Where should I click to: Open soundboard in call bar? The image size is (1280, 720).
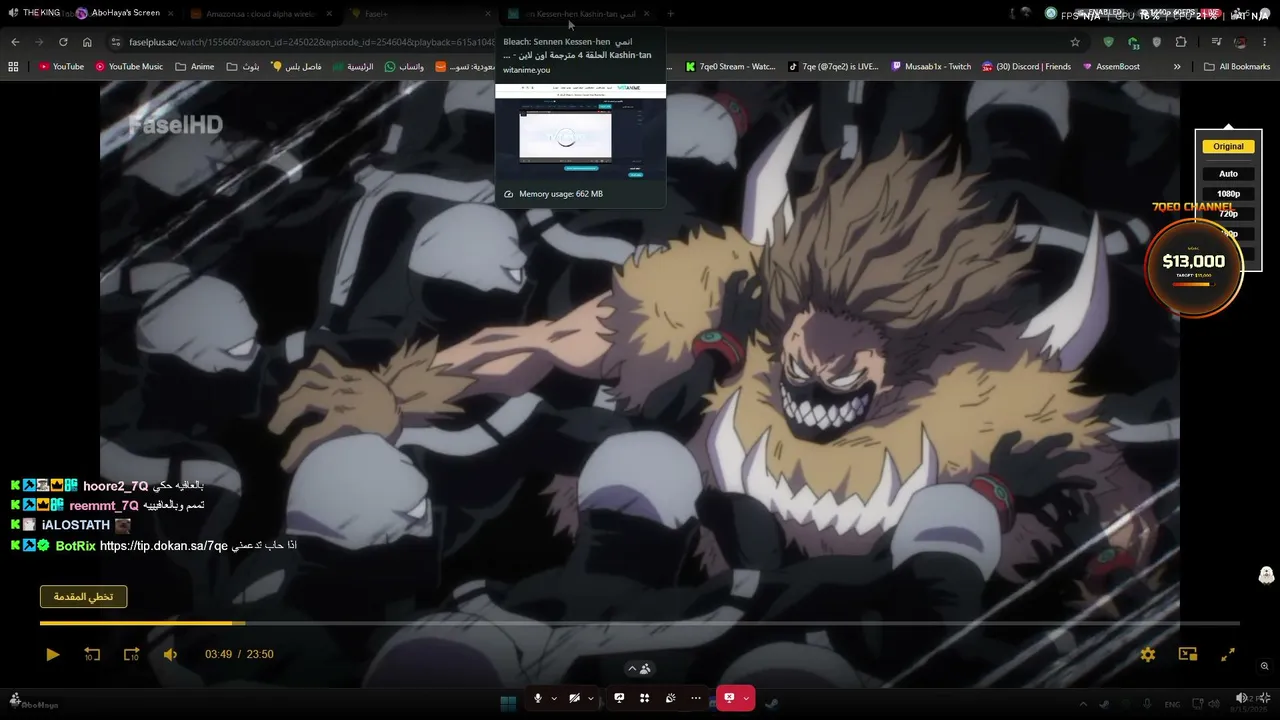pyautogui.click(x=671, y=698)
